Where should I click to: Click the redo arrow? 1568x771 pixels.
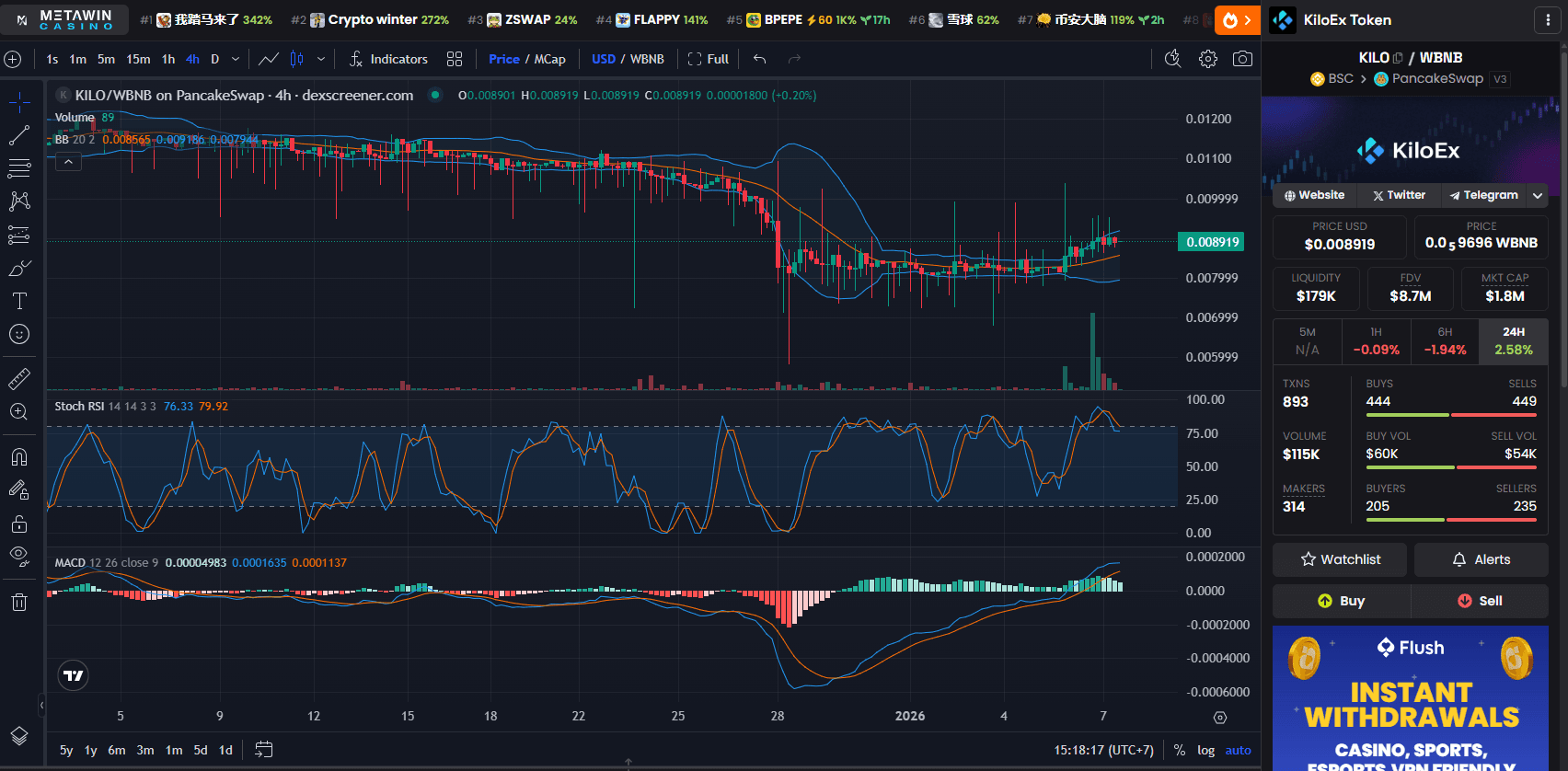pyautogui.click(x=794, y=59)
